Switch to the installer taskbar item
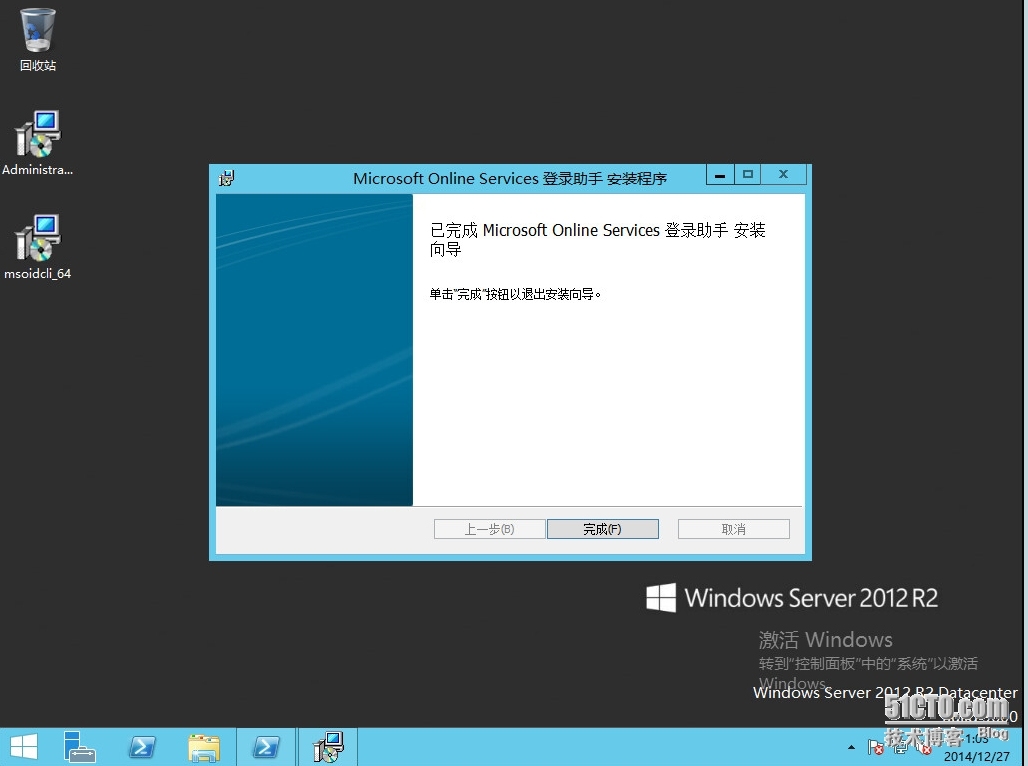The width and height of the screenshot is (1028, 766). point(328,747)
